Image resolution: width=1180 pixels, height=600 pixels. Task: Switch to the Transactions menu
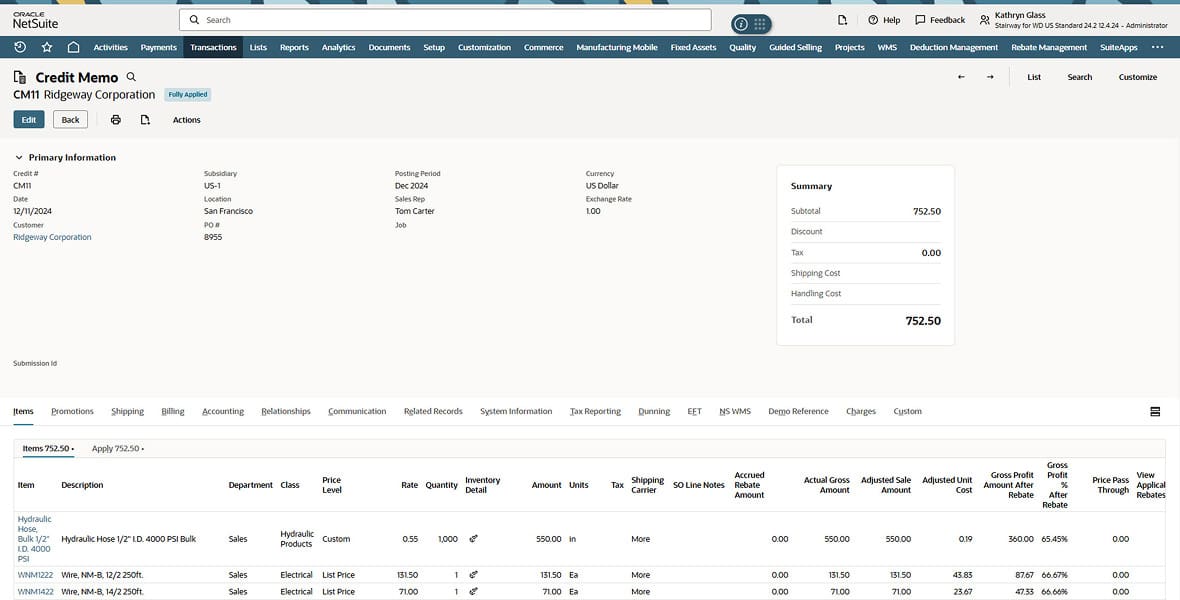[212, 46]
